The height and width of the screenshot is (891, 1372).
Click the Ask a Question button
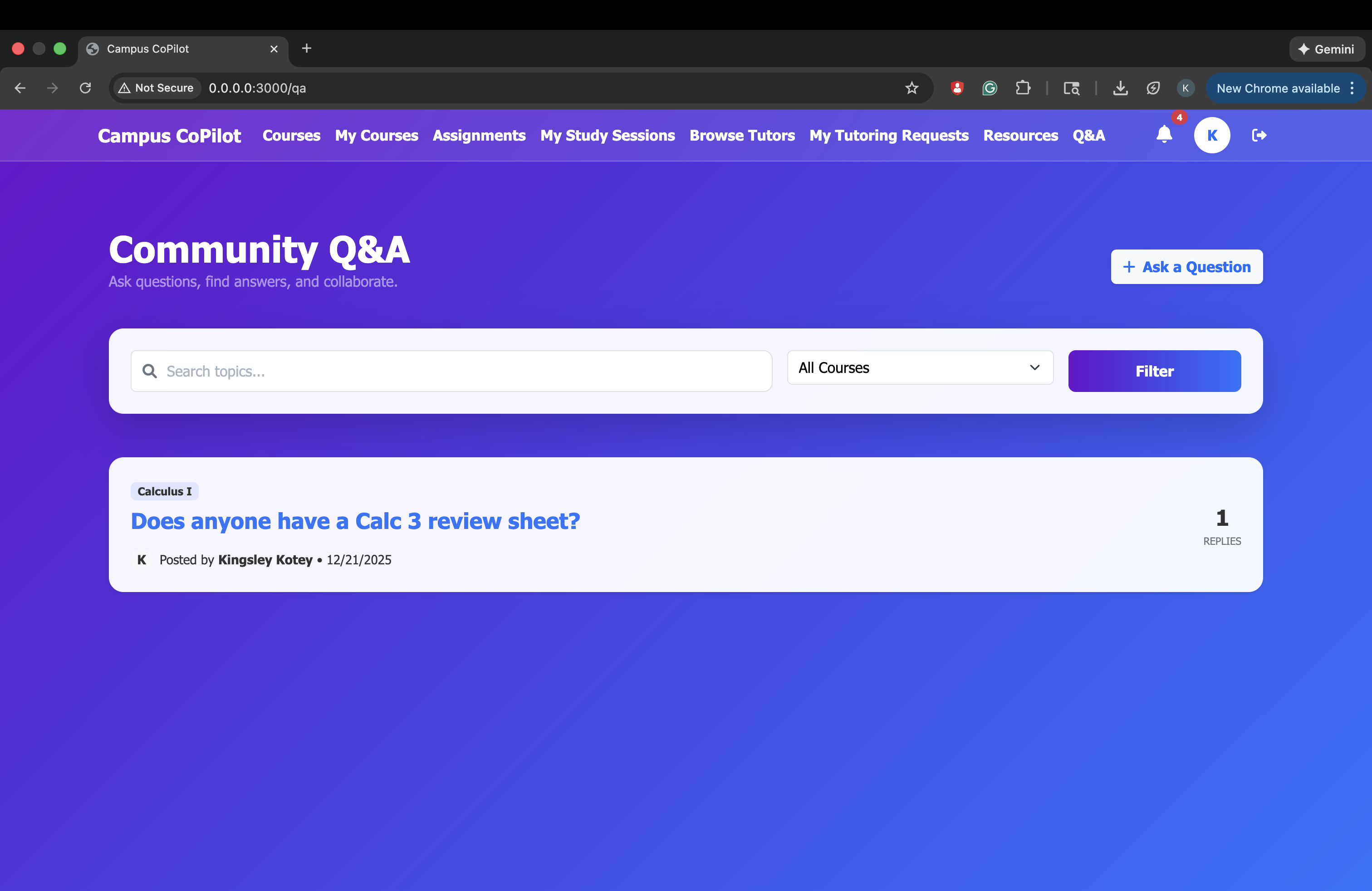pyautogui.click(x=1186, y=267)
